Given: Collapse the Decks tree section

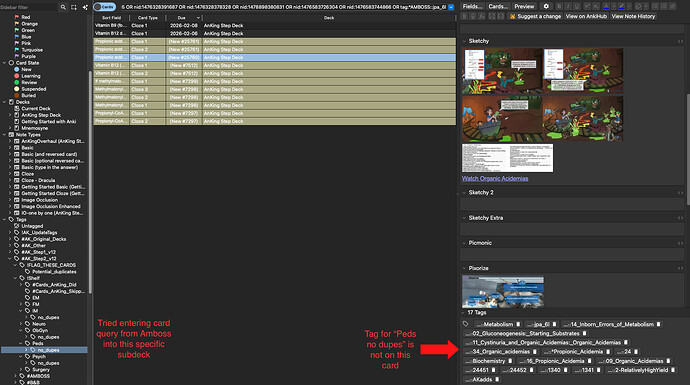Looking at the screenshot, I should point(4,102).
